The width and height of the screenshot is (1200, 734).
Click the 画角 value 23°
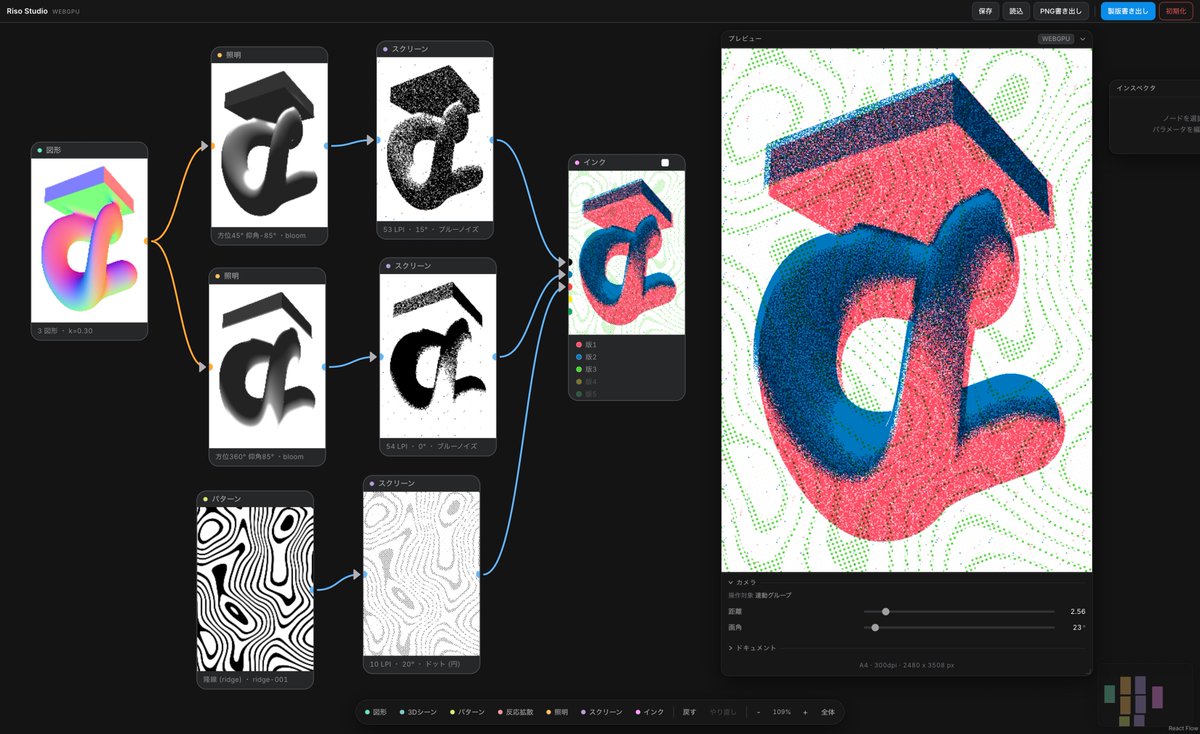[x=1079, y=627]
